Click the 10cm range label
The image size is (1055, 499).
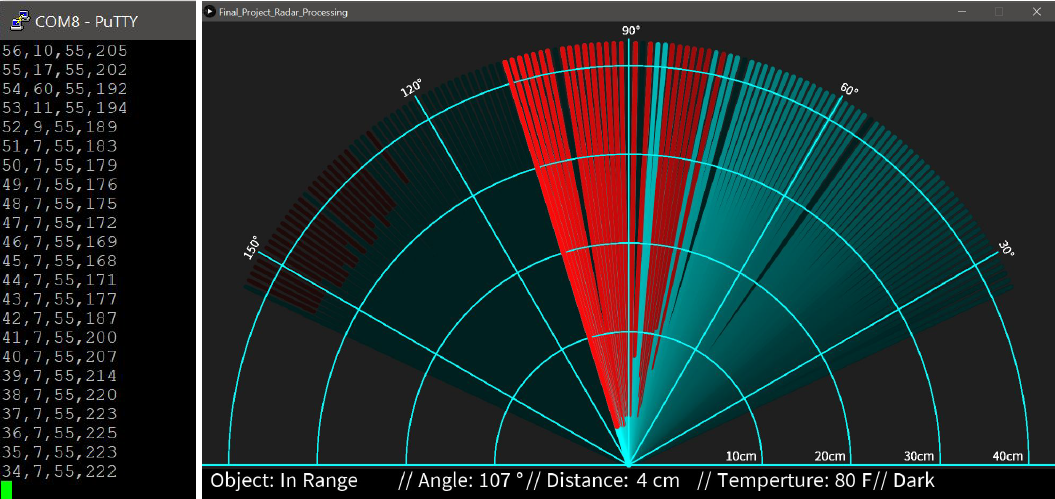741,456
